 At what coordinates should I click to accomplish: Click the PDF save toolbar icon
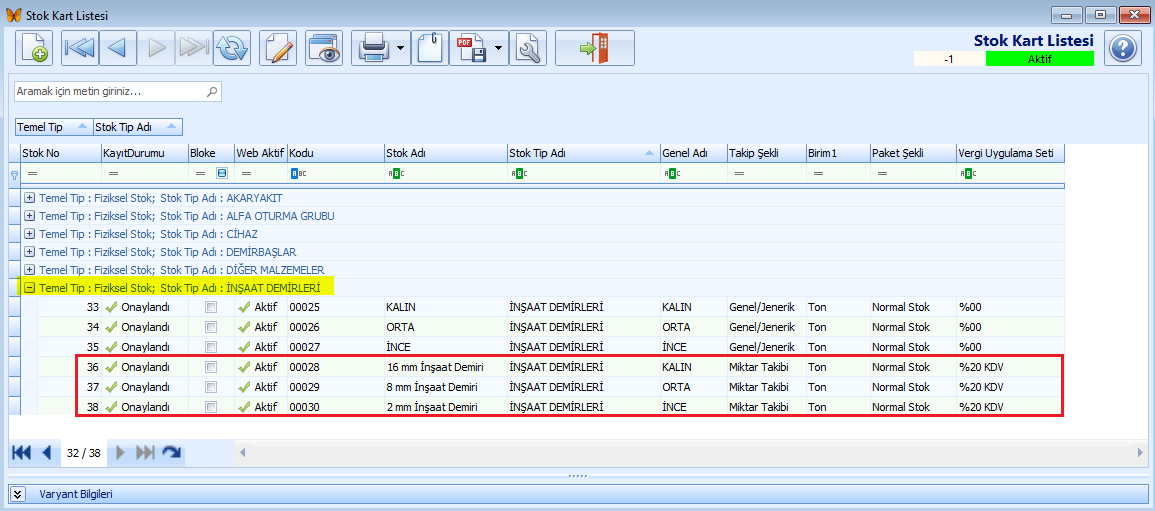point(470,49)
